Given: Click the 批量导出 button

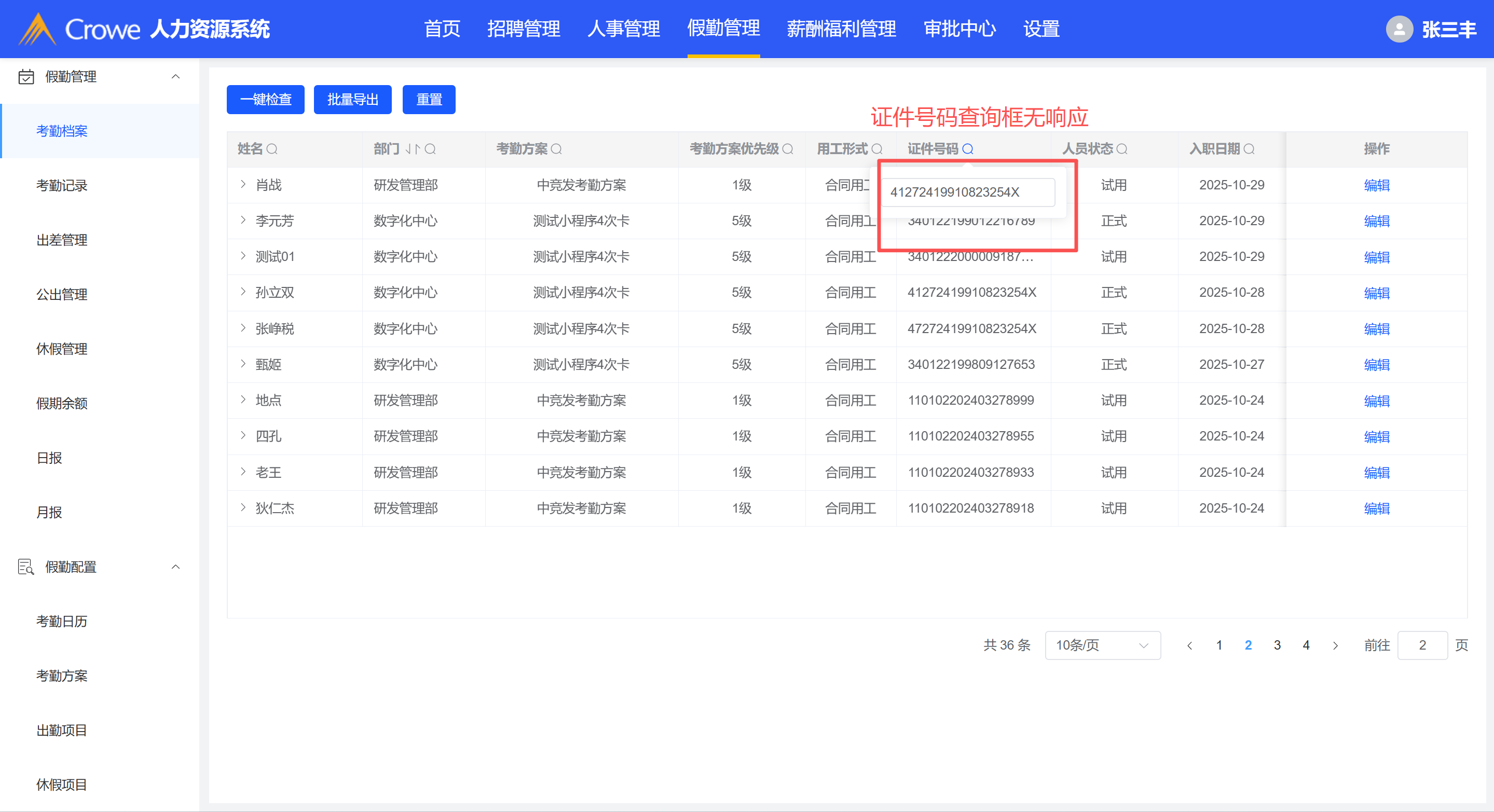Looking at the screenshot, I should click(x=353, y=100).
